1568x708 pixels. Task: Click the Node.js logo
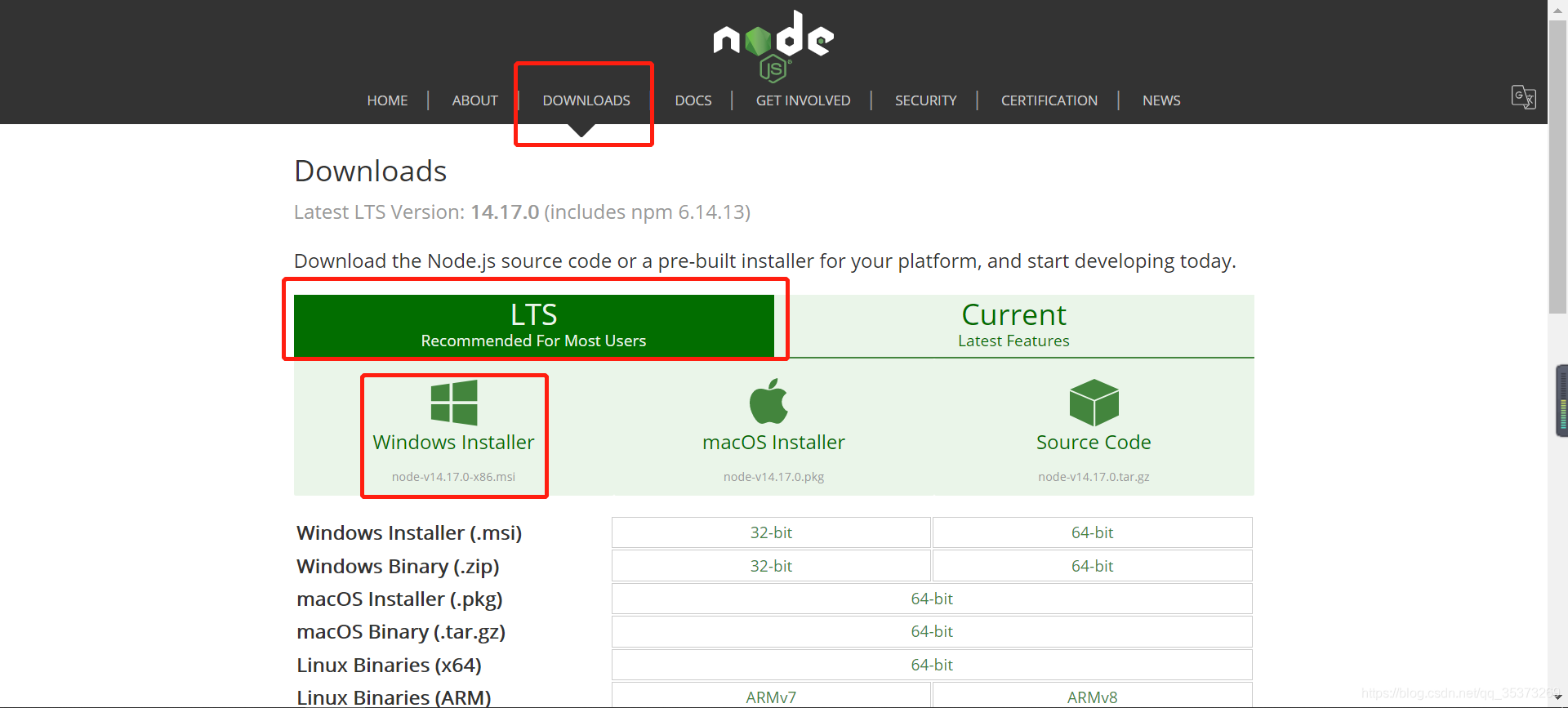tap(773, 46)
